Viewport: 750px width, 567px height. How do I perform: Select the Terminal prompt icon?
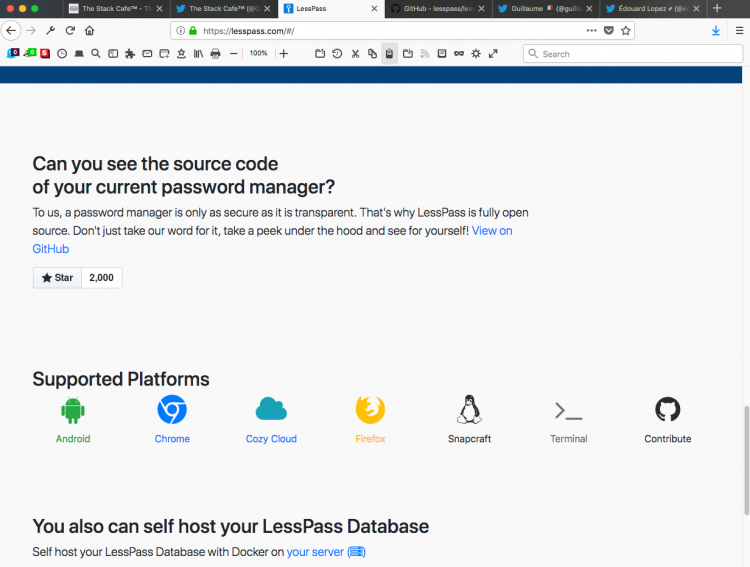pyautogui.click(x=568, y=411)
